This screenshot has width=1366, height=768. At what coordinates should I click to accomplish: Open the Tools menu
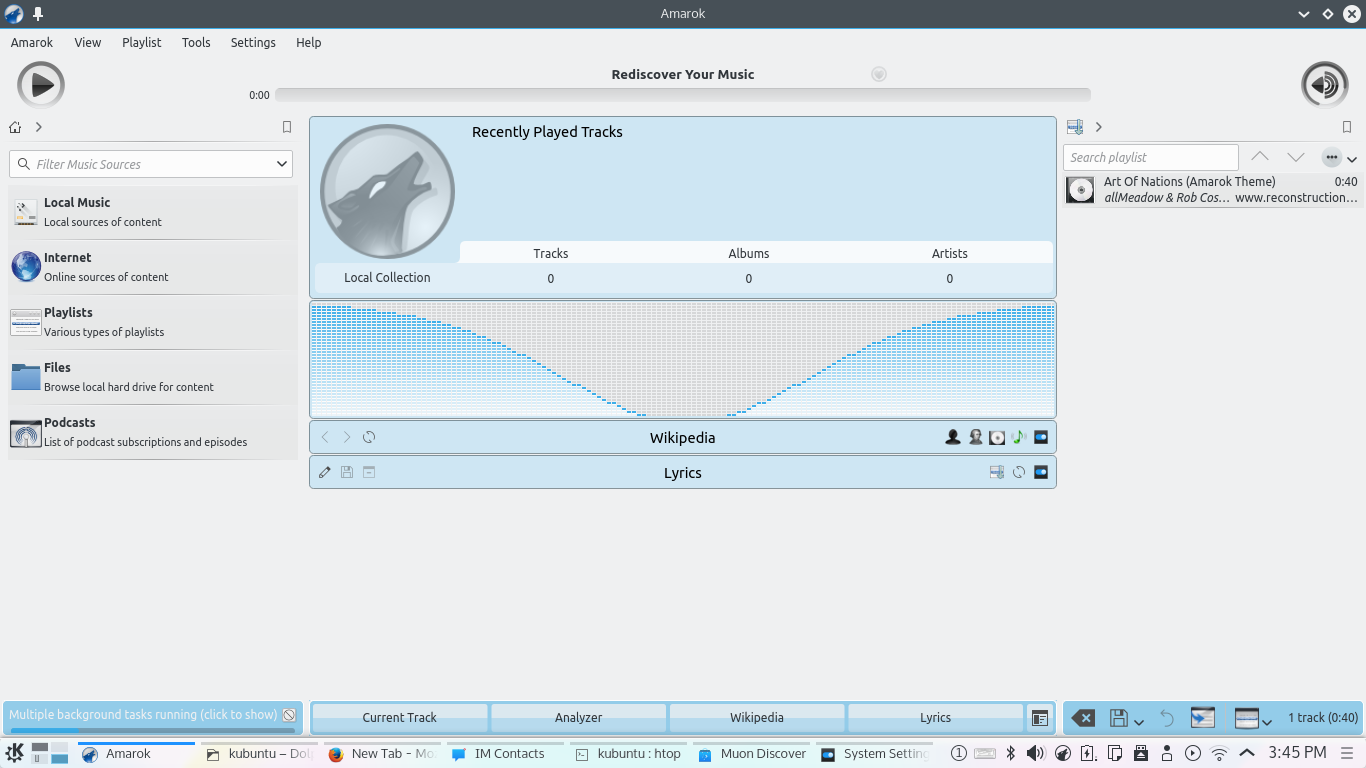[x=196, y=42]
